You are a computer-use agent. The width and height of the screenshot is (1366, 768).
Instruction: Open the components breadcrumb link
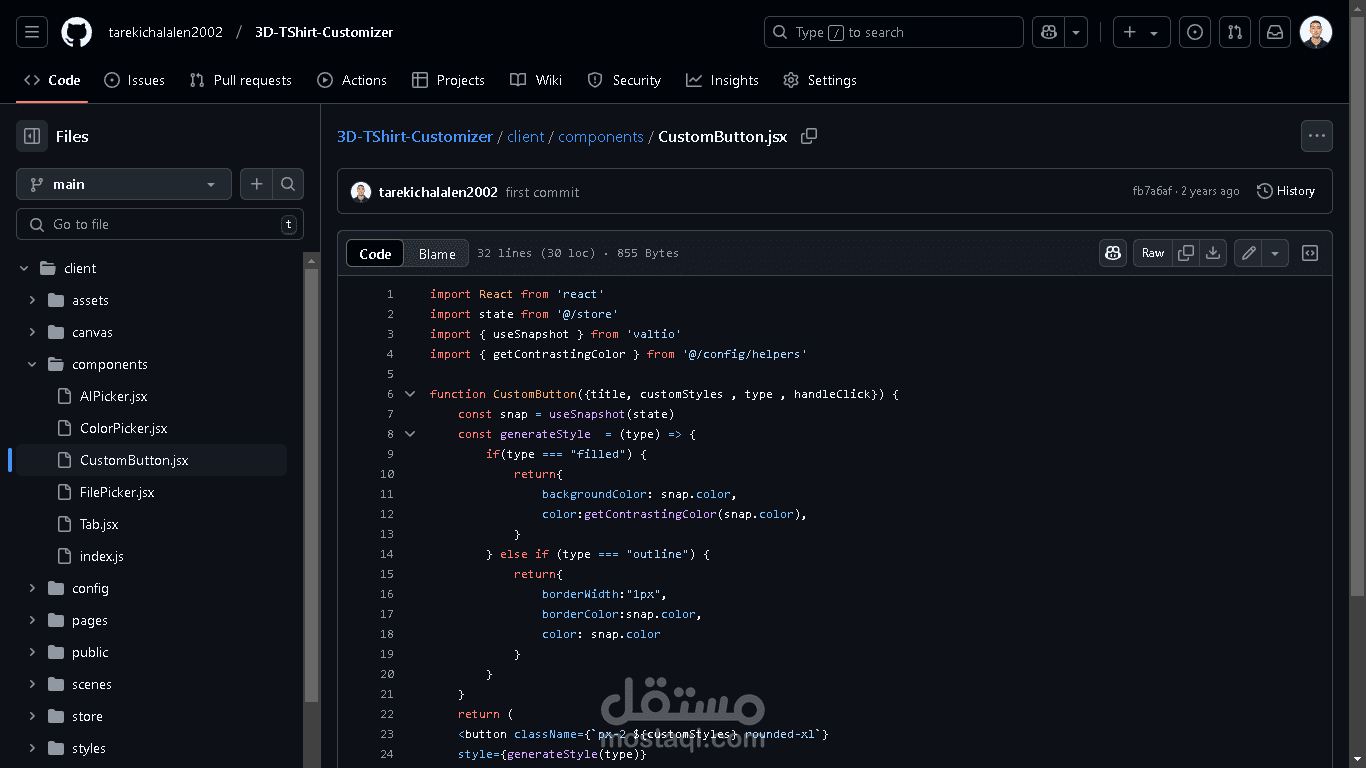pos(601,136)
